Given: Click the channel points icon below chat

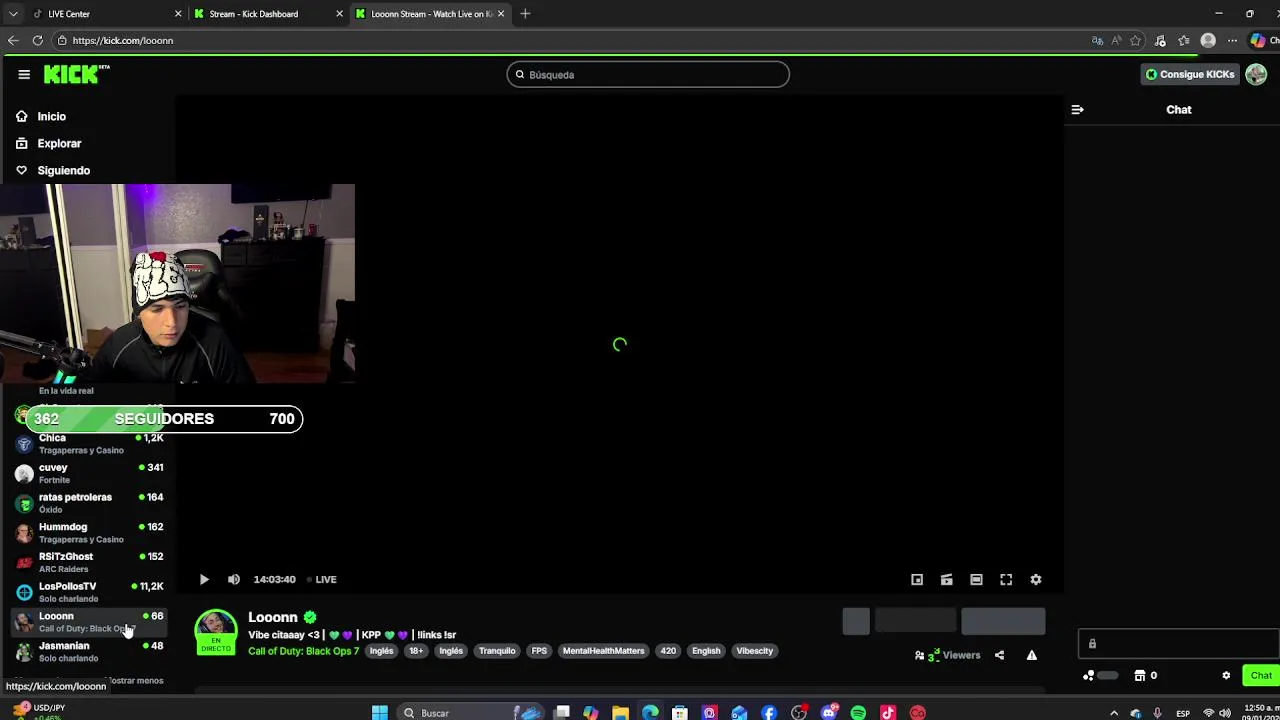Looking at the screenshot, I should 1089,676.
